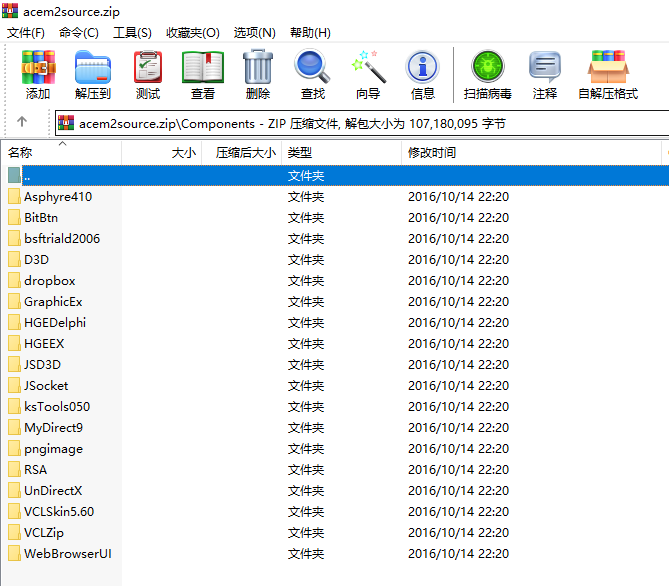Click the WebBrowserUI folder icon
Viewport: 669px width, 586px height.
point(14,554)
